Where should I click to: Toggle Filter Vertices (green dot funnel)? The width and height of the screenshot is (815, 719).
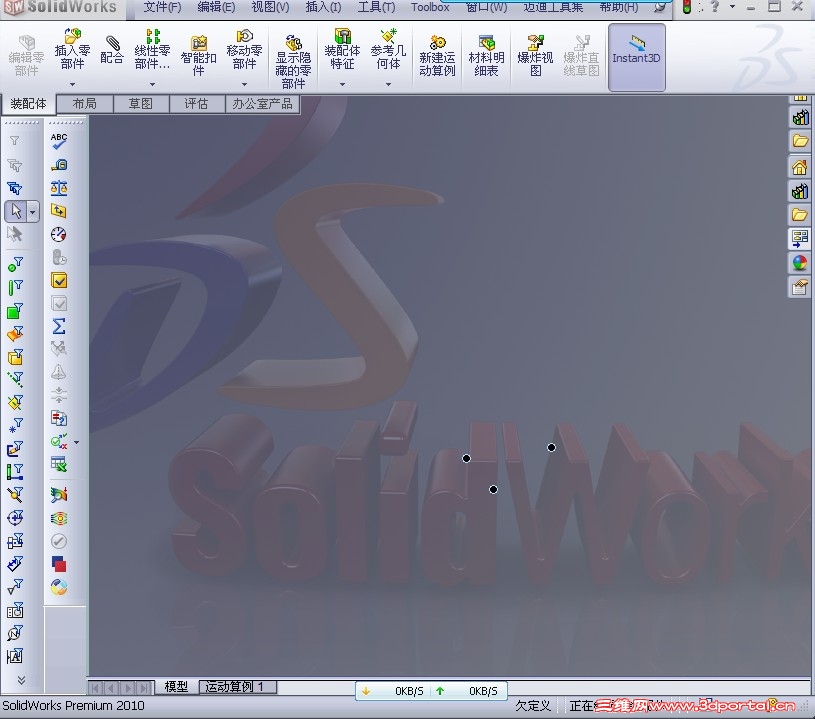tap(15, 265)
